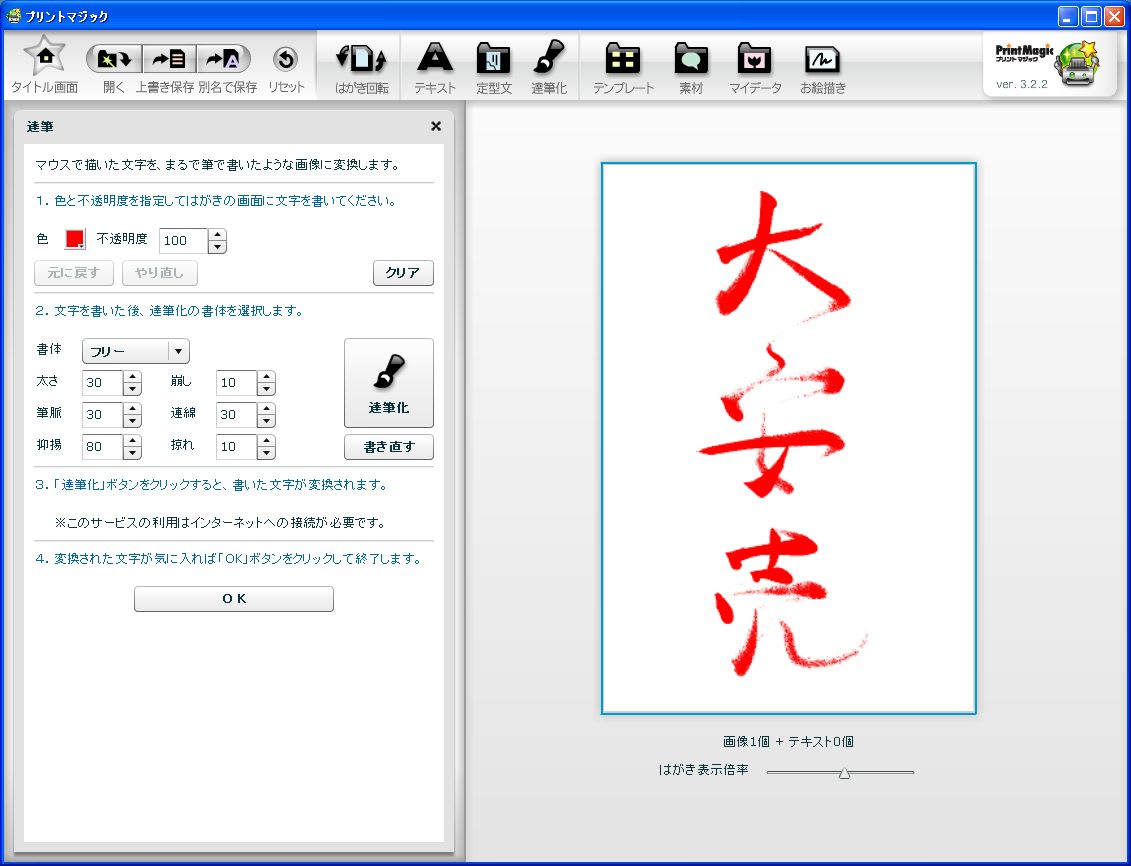This screenshot has height=866, width=1131.
Task: Expand the 書体 style dropdown
Action: [x=178, y=351]
